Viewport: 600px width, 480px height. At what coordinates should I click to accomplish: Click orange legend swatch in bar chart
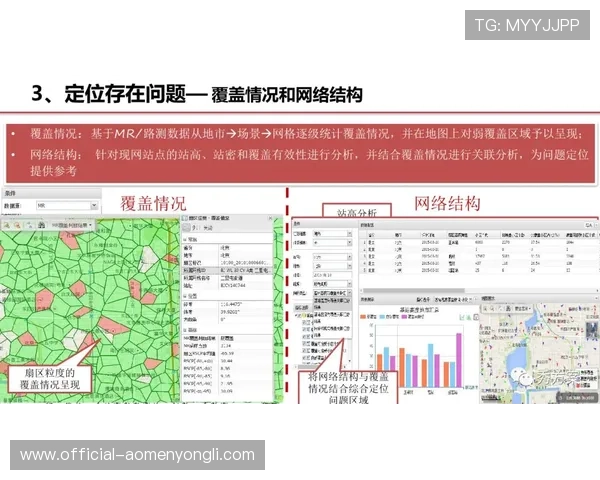(x=364, y=317)
